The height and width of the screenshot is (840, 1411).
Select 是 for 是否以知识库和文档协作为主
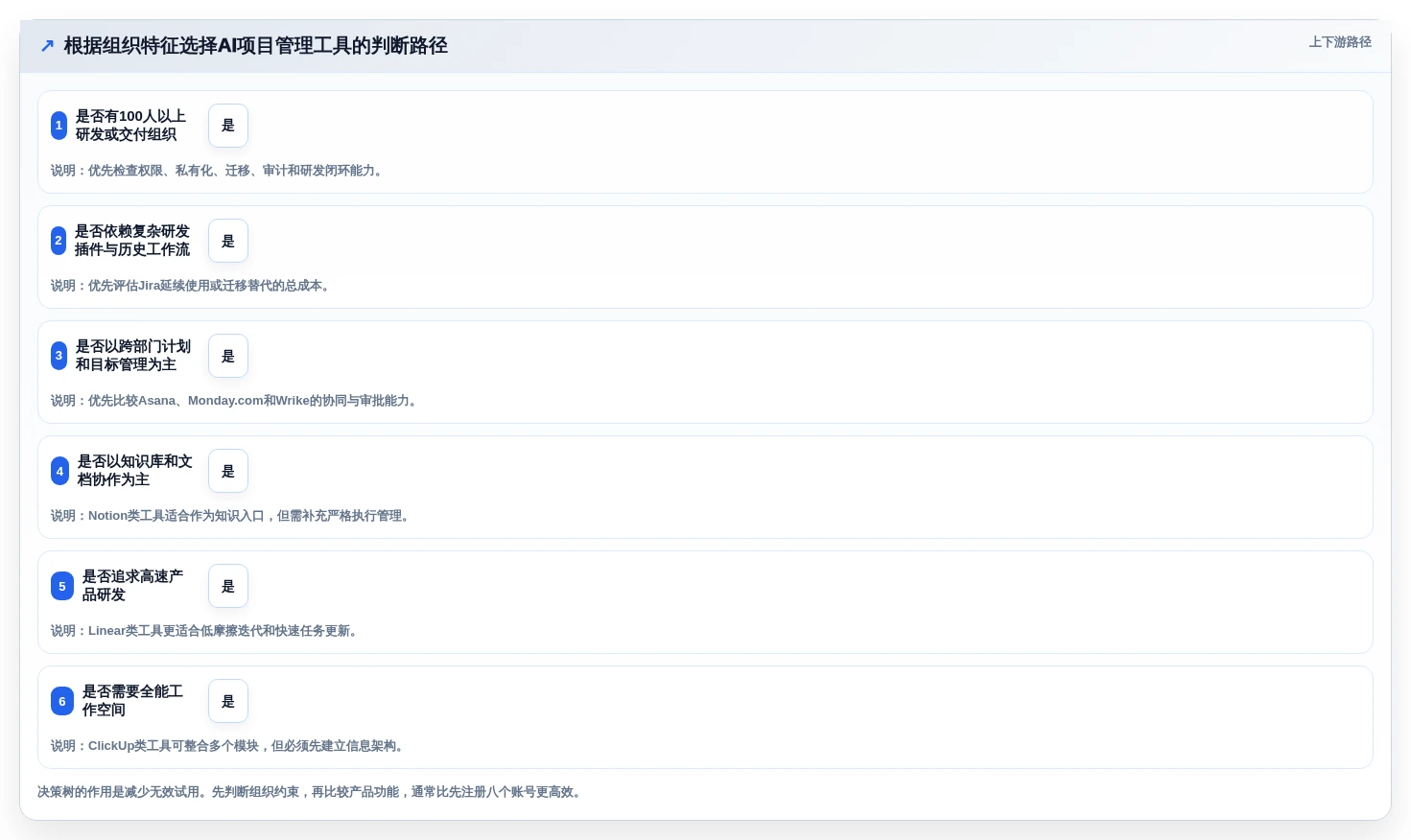(228, 471)
